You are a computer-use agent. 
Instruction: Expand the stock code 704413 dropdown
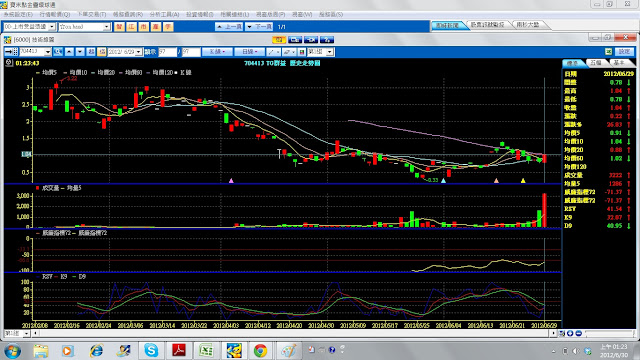48,52
